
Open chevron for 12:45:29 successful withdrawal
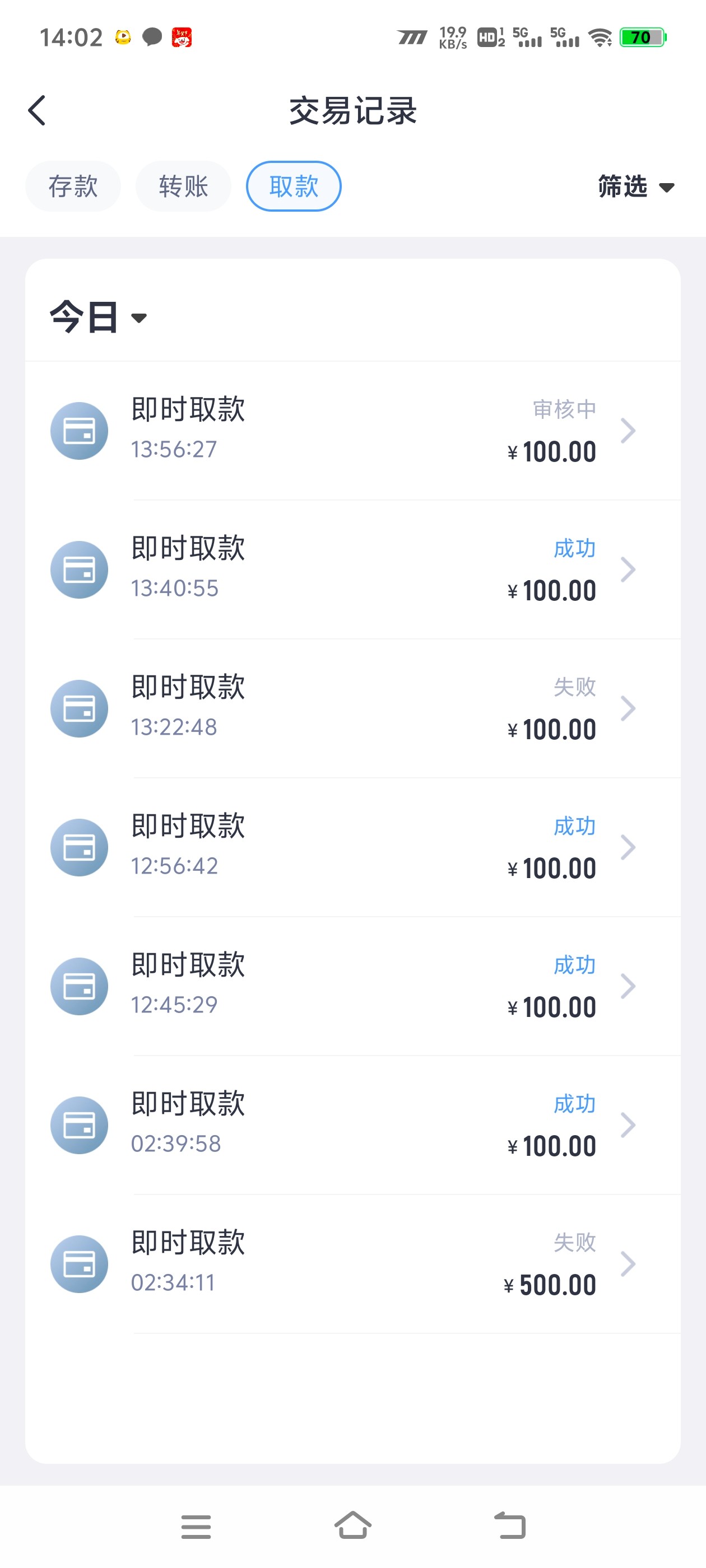point(628,986)
